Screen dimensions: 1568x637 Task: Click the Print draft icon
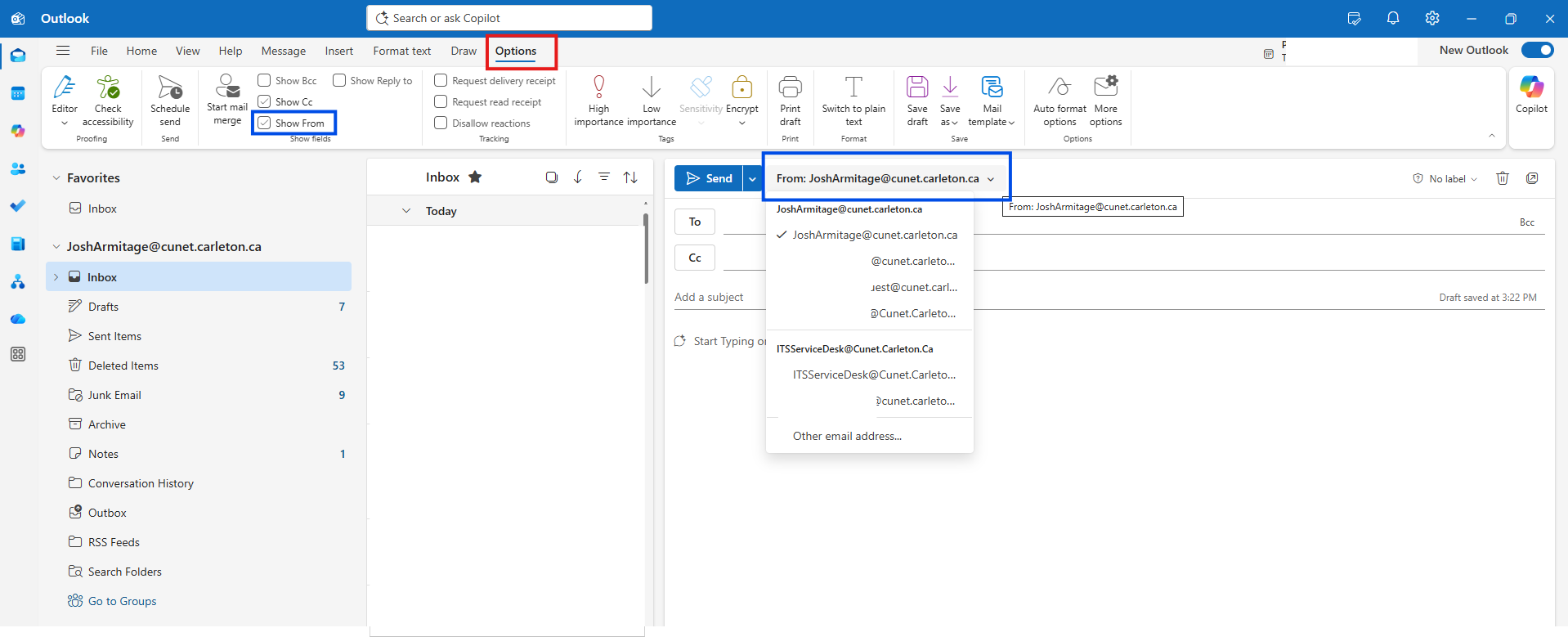pos(790,87)
